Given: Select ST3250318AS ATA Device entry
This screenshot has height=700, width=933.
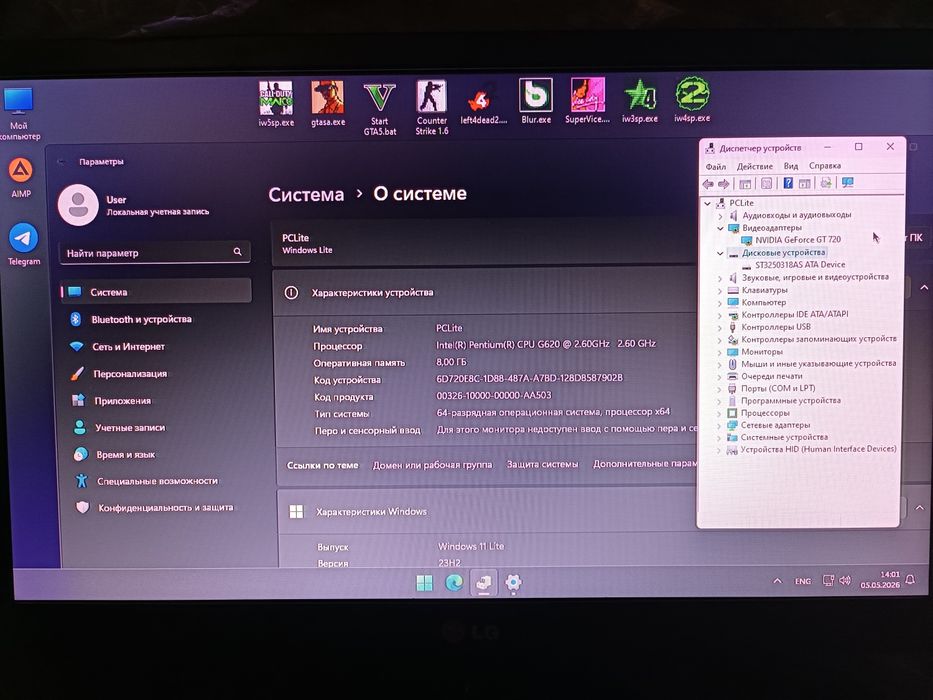Looking at the screenshot, I should coord(800,265).
